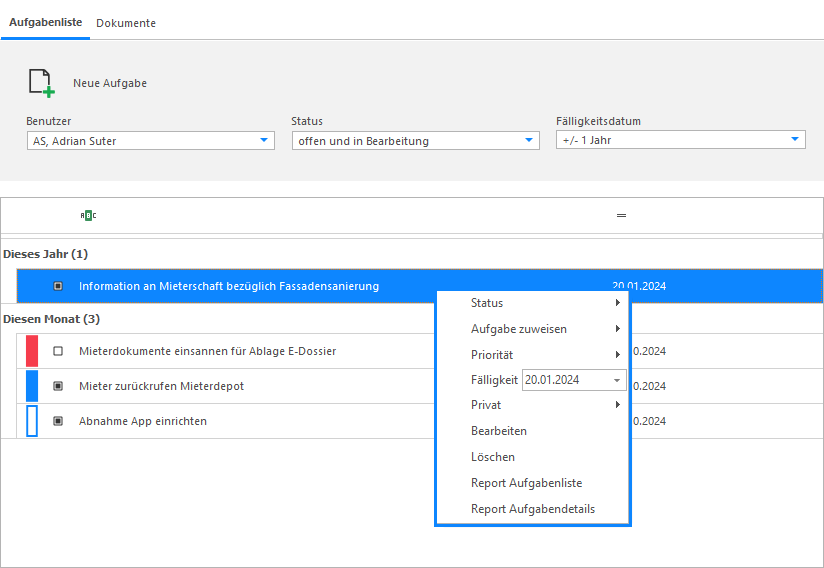Image resolution: width=824 pixels, height=568 pixels.
Task: Select the Dieses Jahr (1) group header
Action: tap(45, 254)
